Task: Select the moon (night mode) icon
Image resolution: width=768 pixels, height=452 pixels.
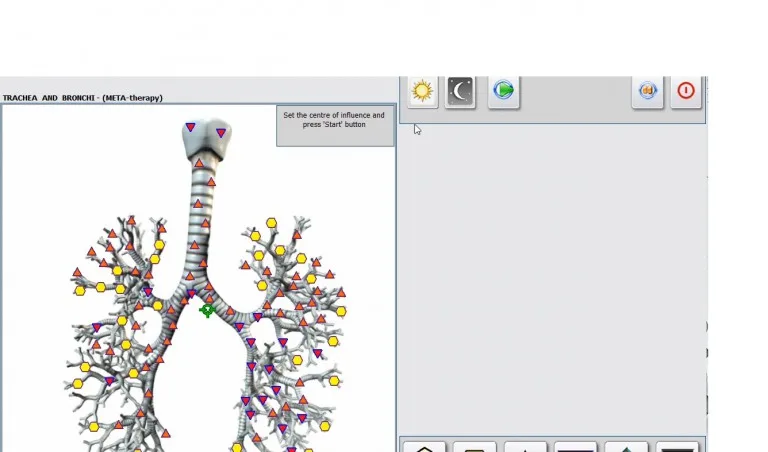Action: pos(460,91)
